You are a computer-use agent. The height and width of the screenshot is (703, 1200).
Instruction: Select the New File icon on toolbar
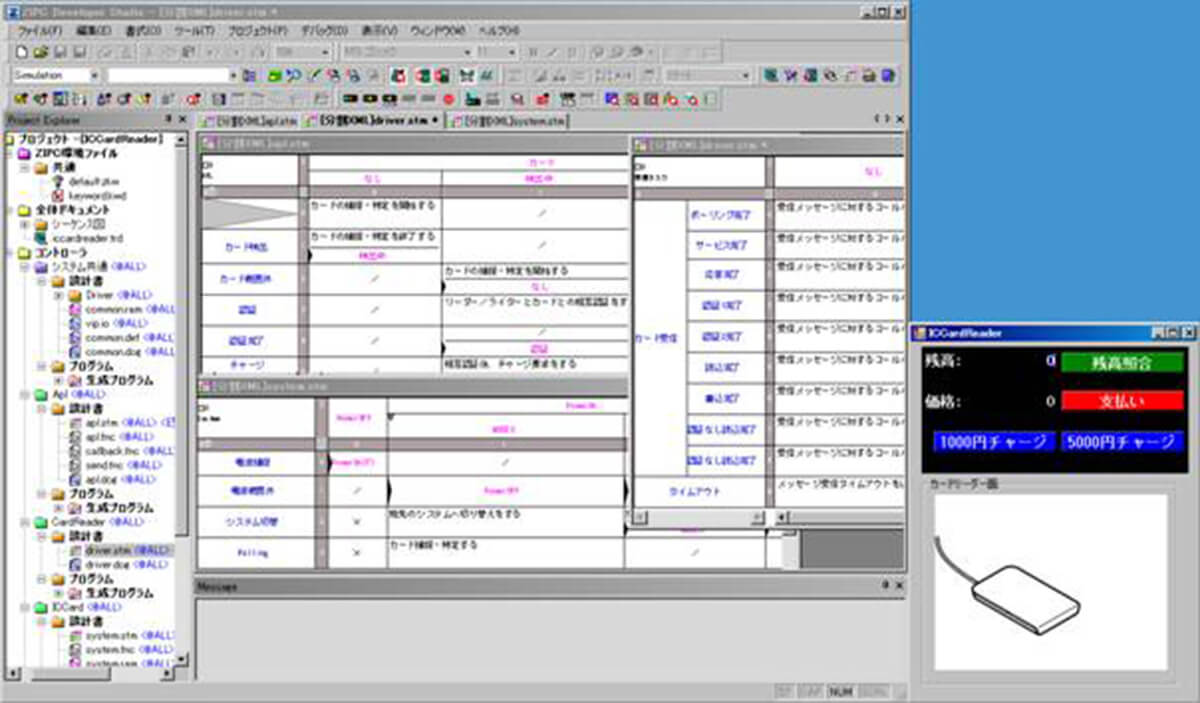22,51
